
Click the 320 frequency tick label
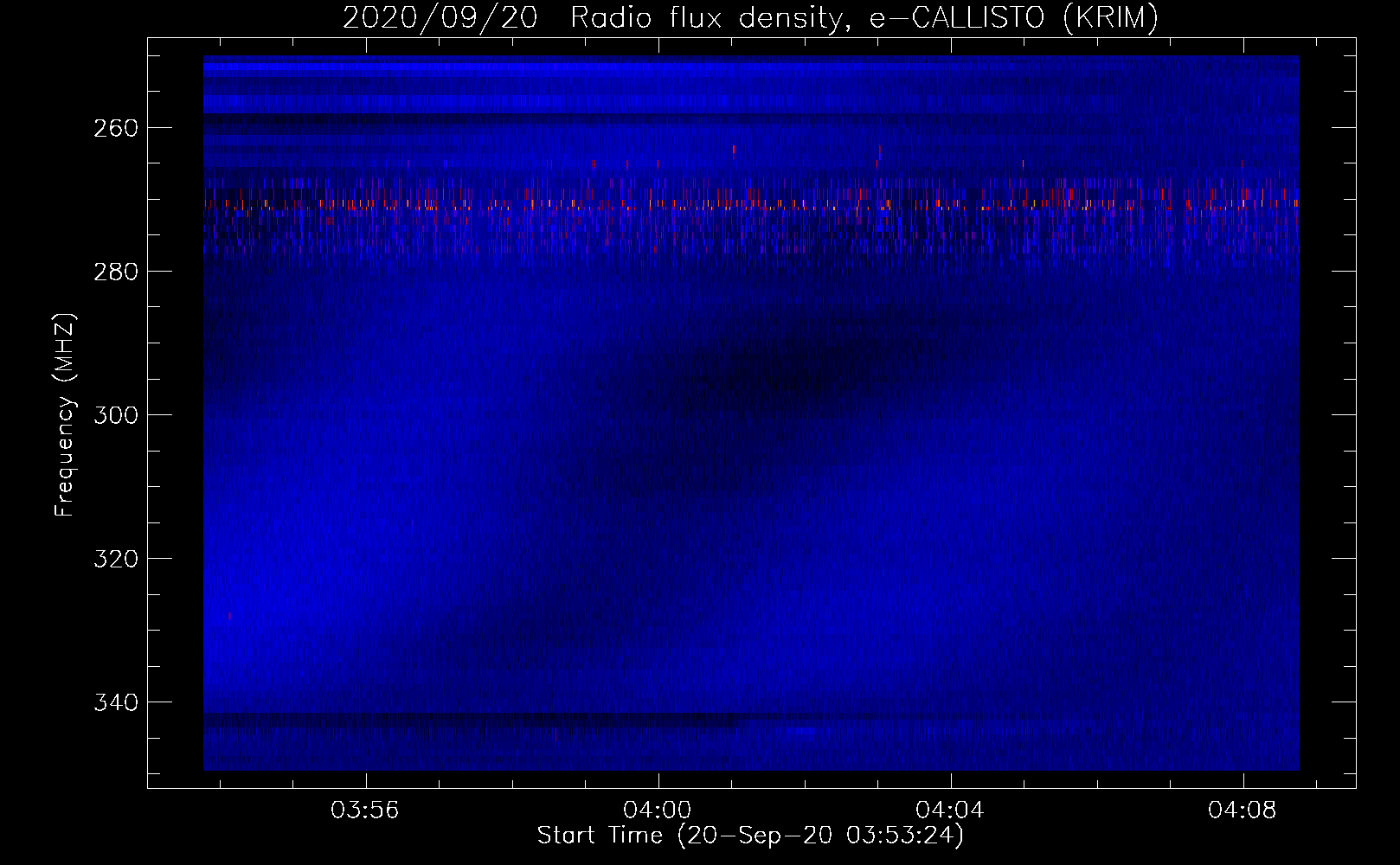point(115,559)
